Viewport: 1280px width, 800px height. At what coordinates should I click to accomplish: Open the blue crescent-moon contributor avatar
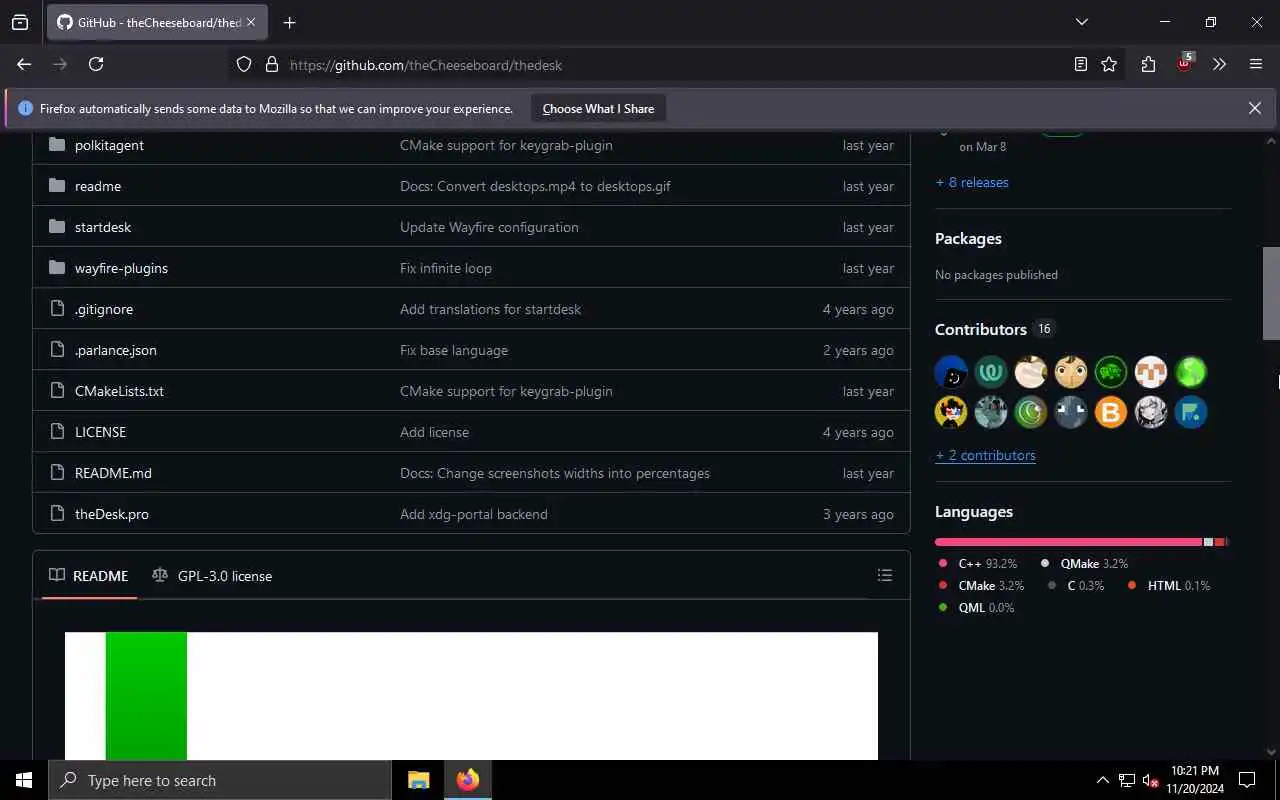coord(951,372)
